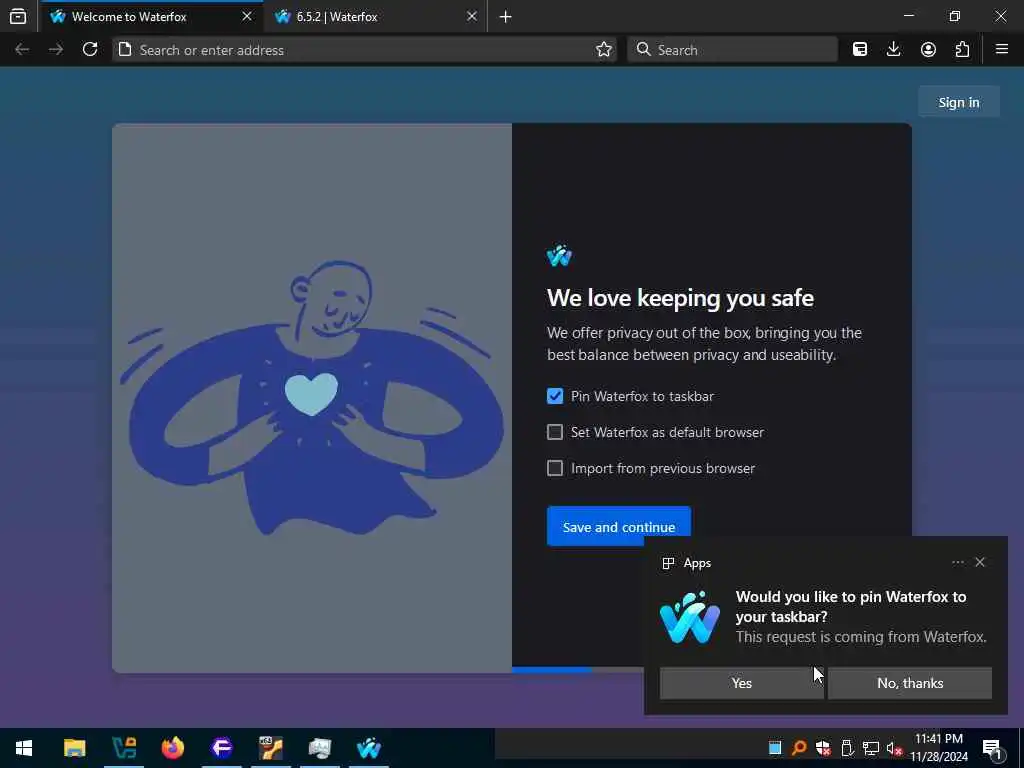Open the Downloads toolbar icon
Viewport: 1024px width, 768px height.
[894, 50]
